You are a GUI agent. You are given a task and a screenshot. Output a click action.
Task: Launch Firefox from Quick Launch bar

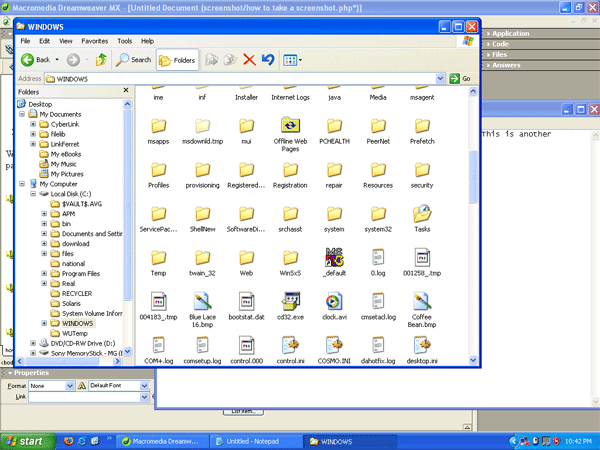68,441
